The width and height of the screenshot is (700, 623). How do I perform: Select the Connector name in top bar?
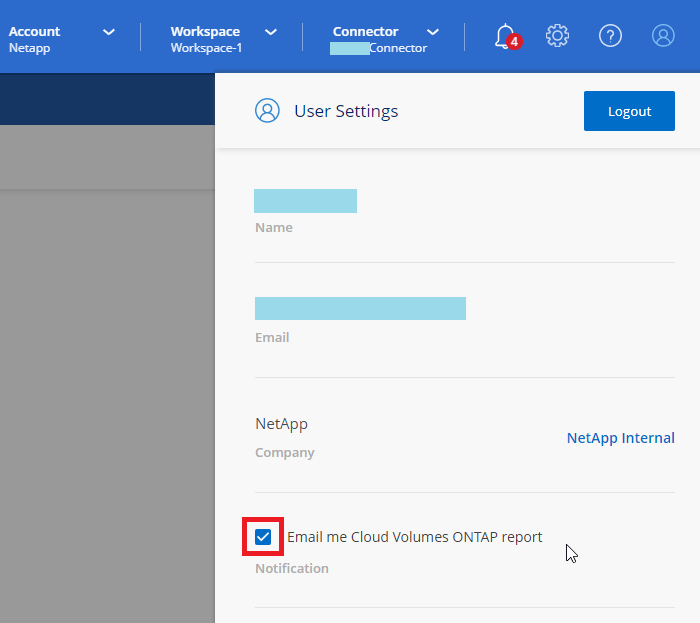(378, 47)
